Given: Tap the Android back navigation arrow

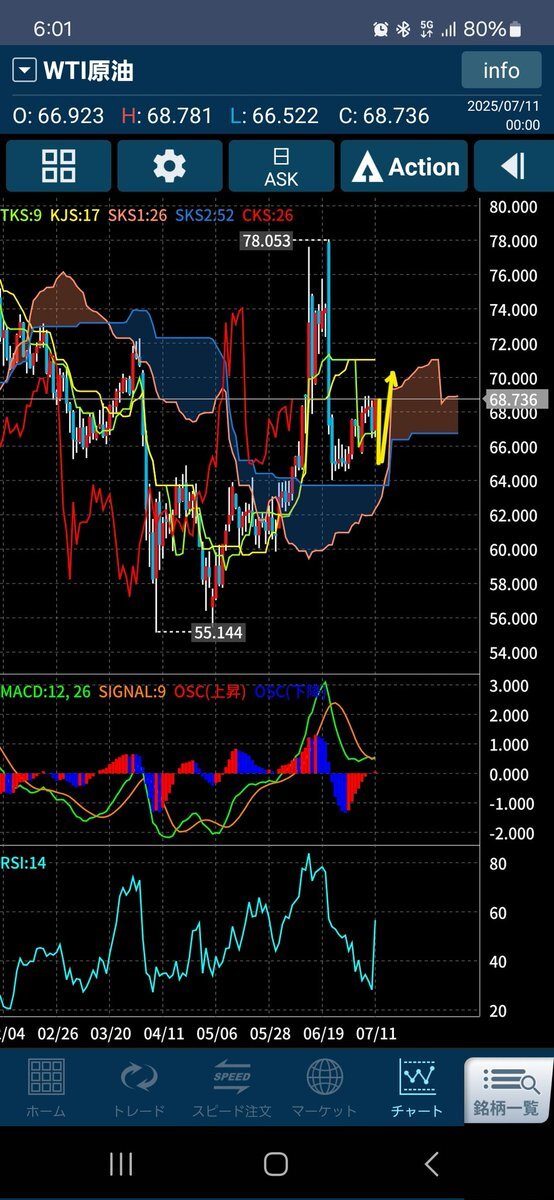Looking at the screenshot, I should coord(431,1163).
